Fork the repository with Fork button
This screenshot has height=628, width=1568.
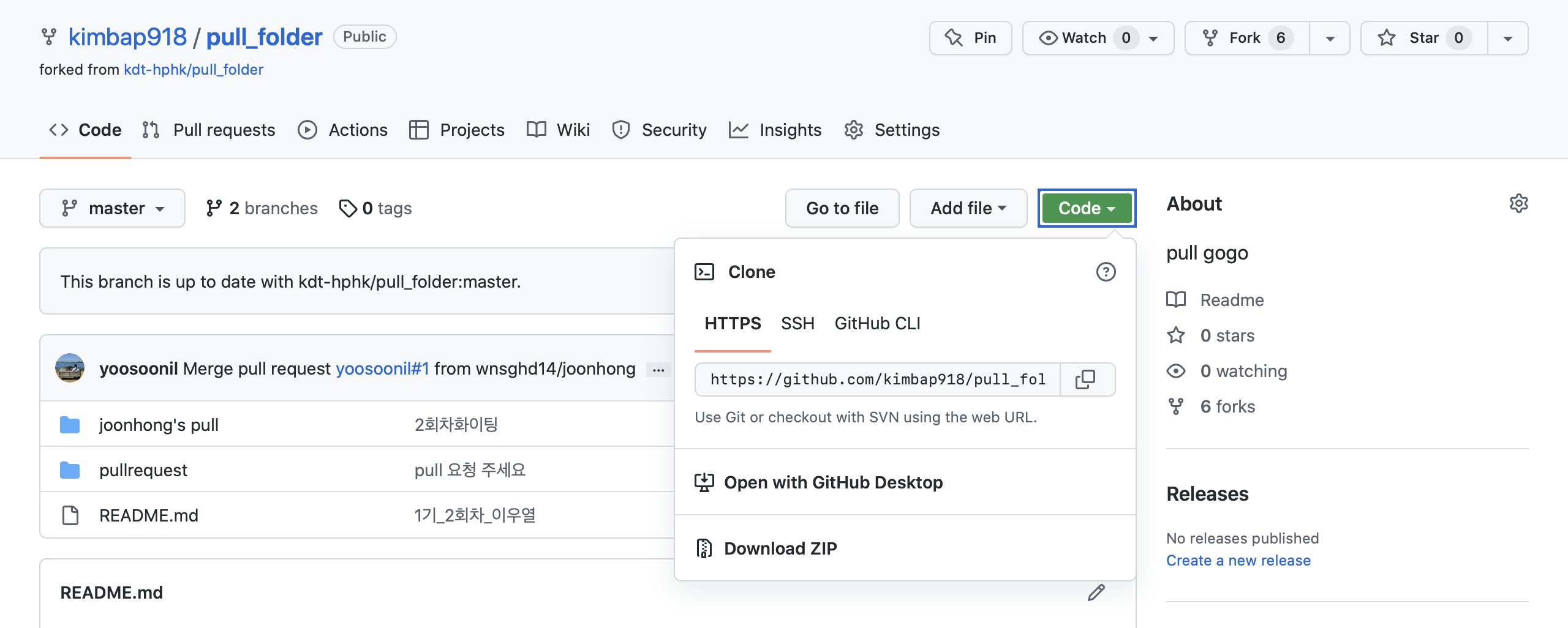1247,38
